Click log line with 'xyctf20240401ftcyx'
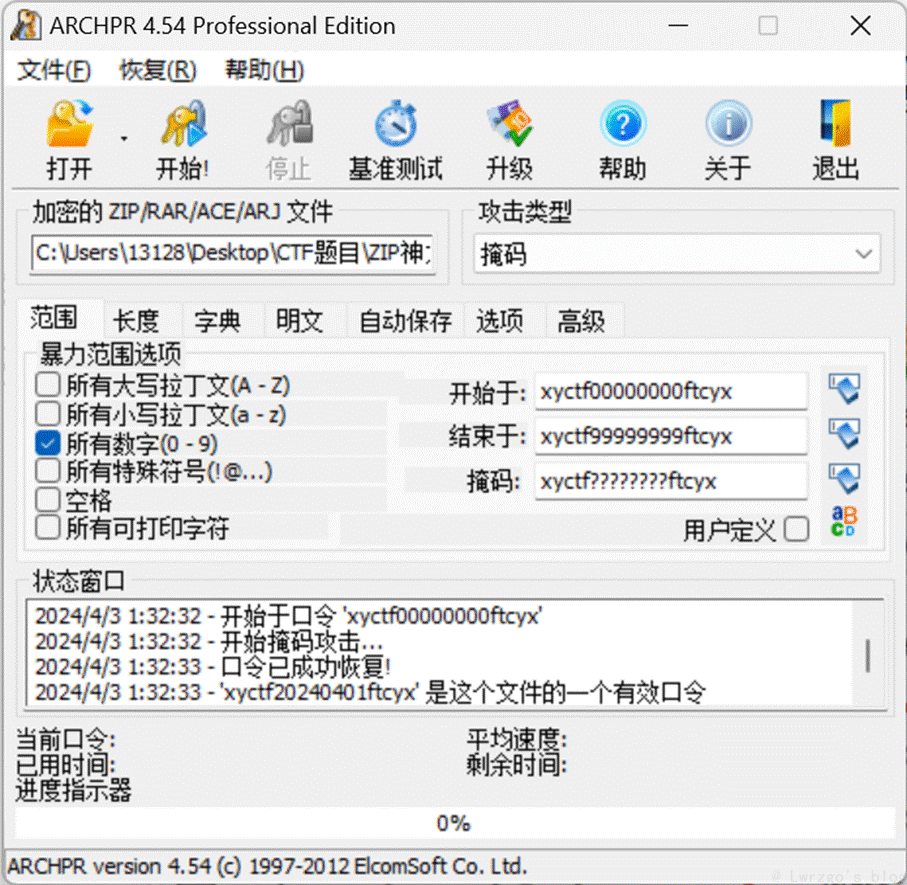Screen dimensions: 907x885 pyautogui.click(x=370, y=692)
